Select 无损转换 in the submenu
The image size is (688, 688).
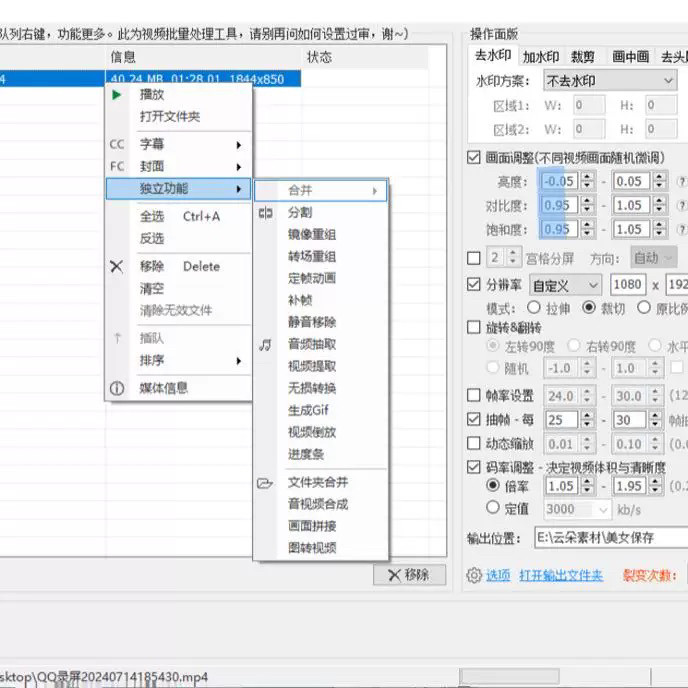click(312, 388)
